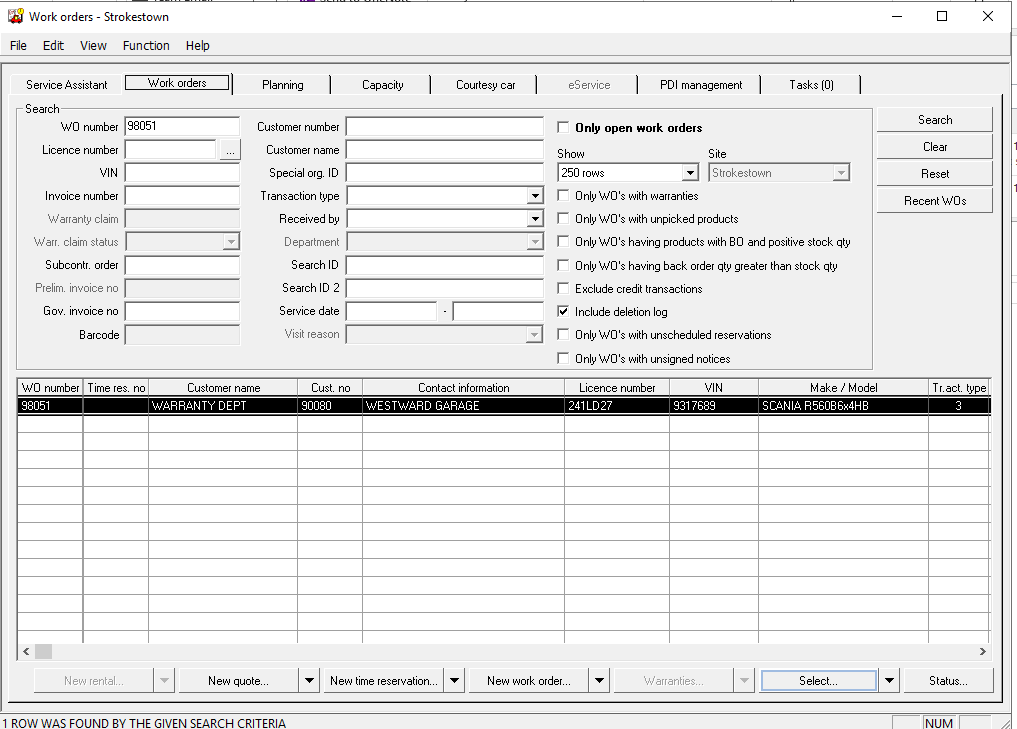This screenshot has height=729, width=1017.
Task: Click New time reservation button
Action: 383,680
